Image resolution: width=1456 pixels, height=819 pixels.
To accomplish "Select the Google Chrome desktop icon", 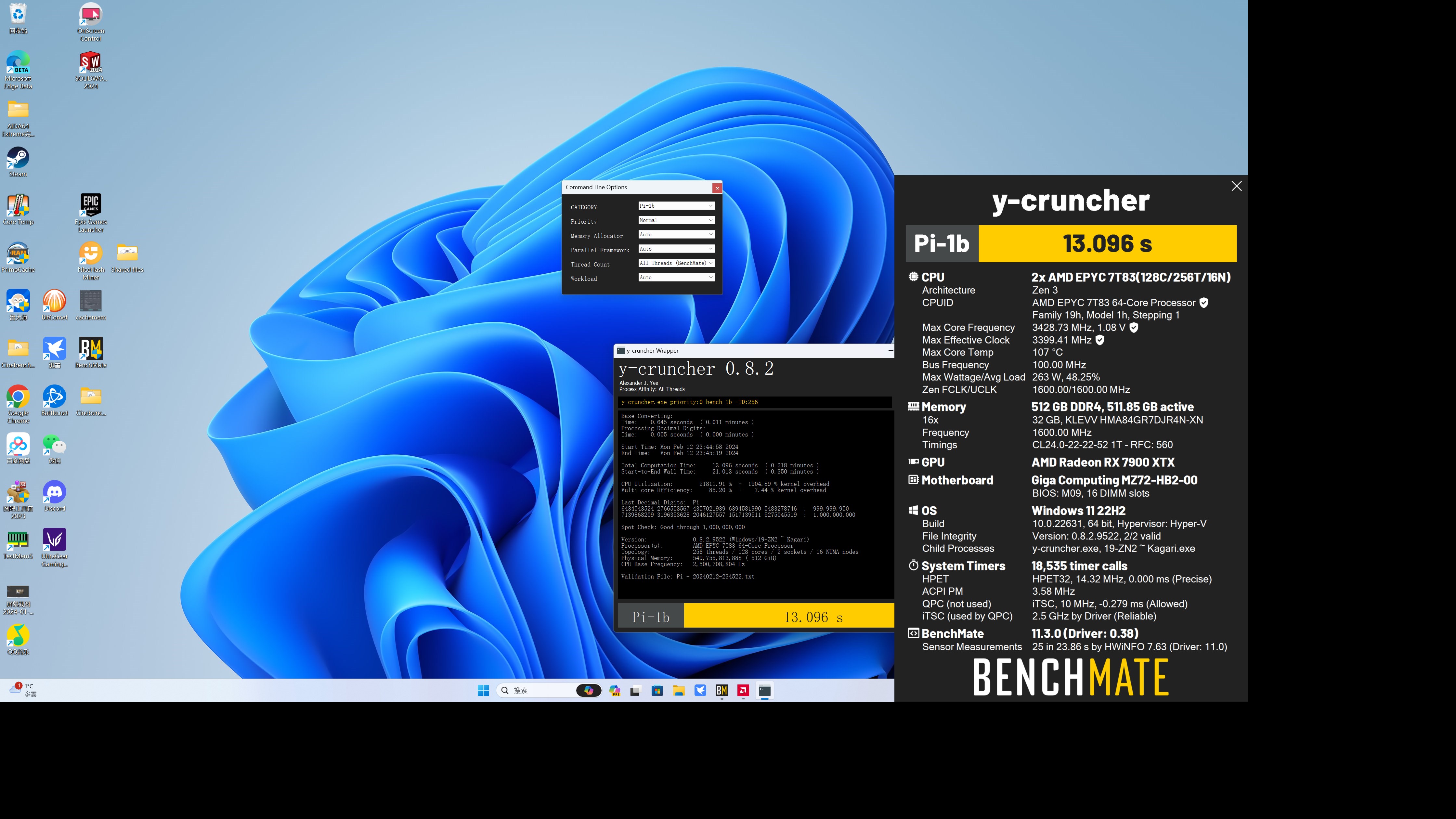I will tap(18, 404).
